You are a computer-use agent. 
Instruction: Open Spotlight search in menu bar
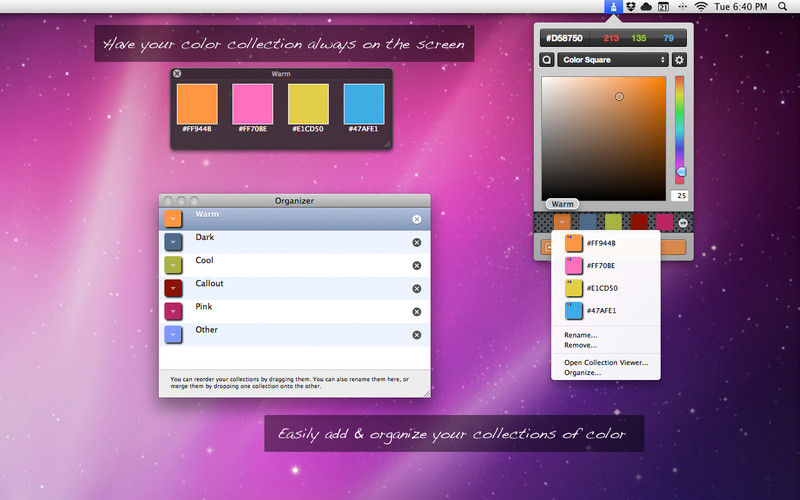pyautogui.click(x=781, y=7)
